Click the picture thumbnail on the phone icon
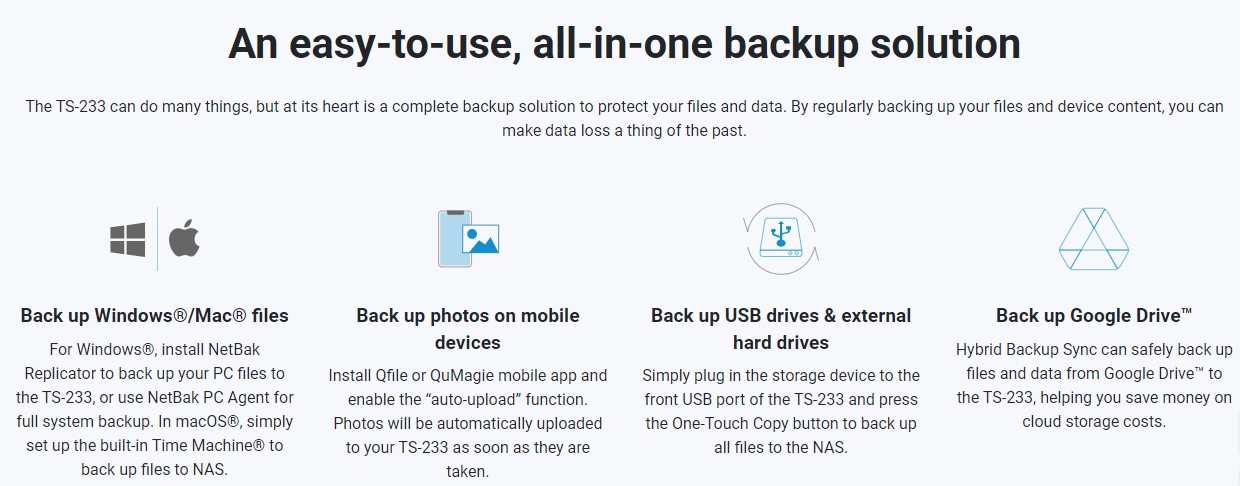Screen dimensions: 1240x486 (480, 238)
